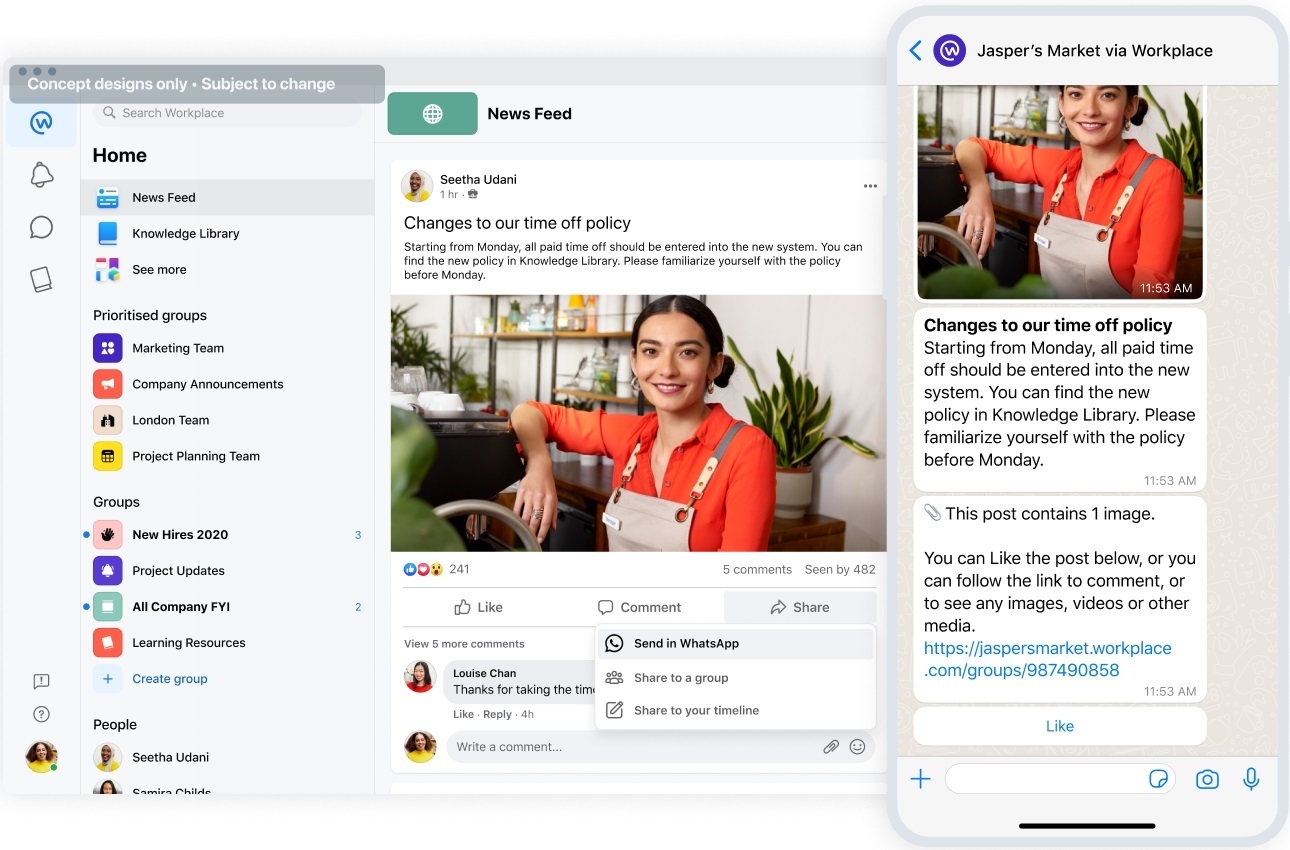
Task: Open chat bubble icon in the left rail
Action: point(41,227)
